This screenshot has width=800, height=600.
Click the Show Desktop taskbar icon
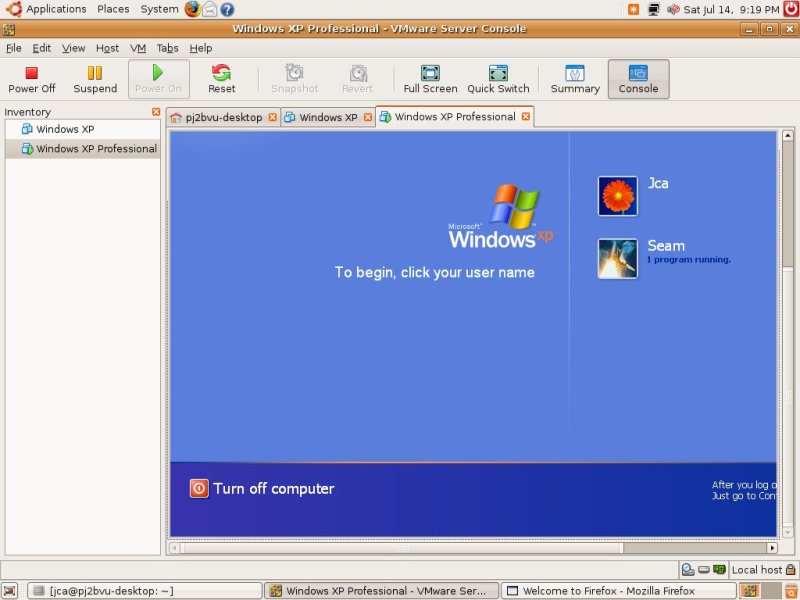(10, 590)
